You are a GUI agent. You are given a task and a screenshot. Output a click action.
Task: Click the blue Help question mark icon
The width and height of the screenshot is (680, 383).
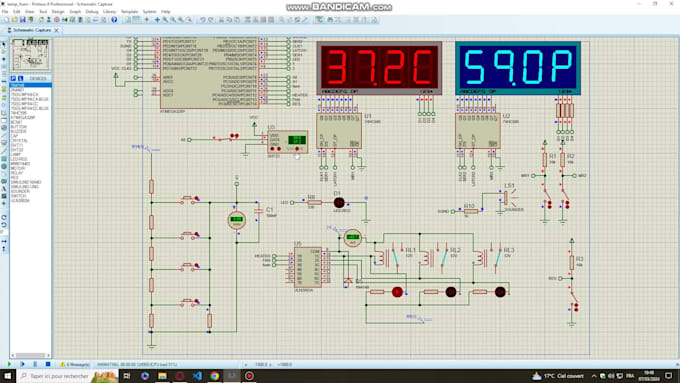(114, 20)
